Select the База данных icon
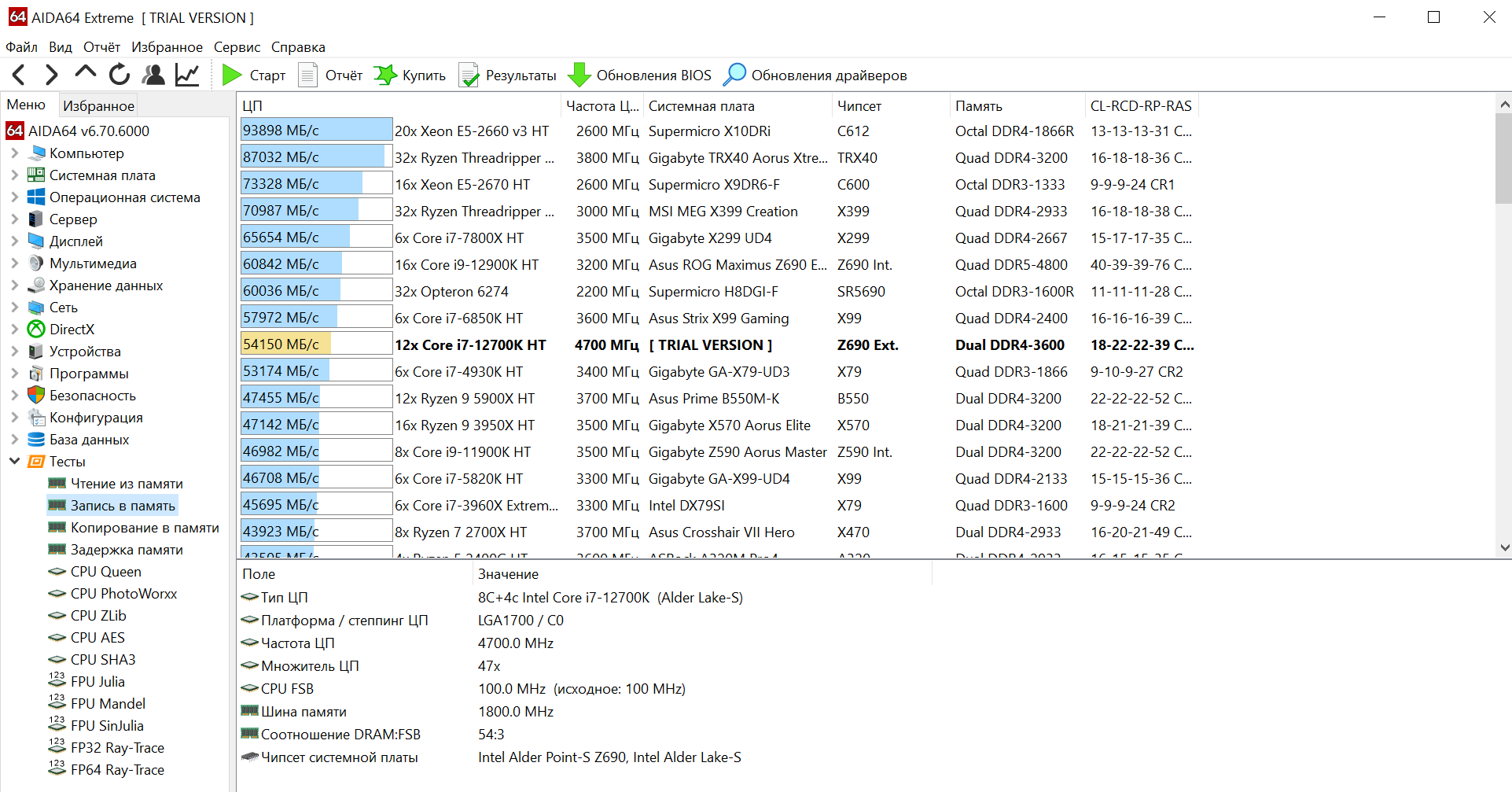The height and width of the screenshot is (792, 1512). pos(36,439)
